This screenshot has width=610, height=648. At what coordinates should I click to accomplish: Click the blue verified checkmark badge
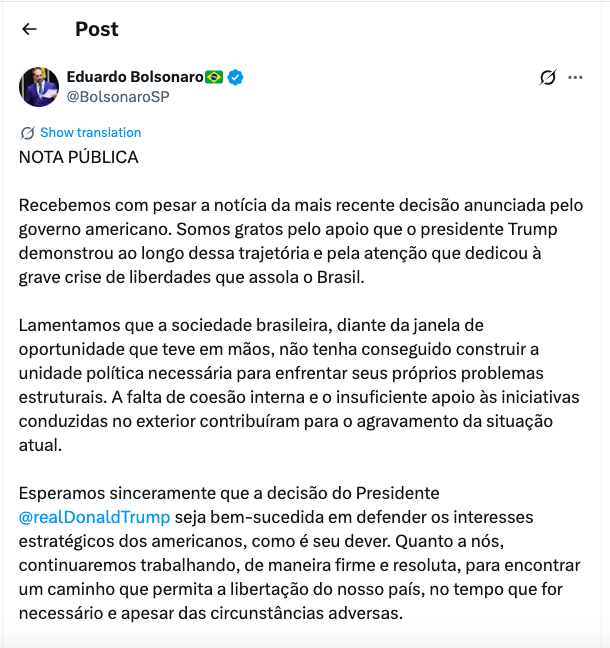236,77
